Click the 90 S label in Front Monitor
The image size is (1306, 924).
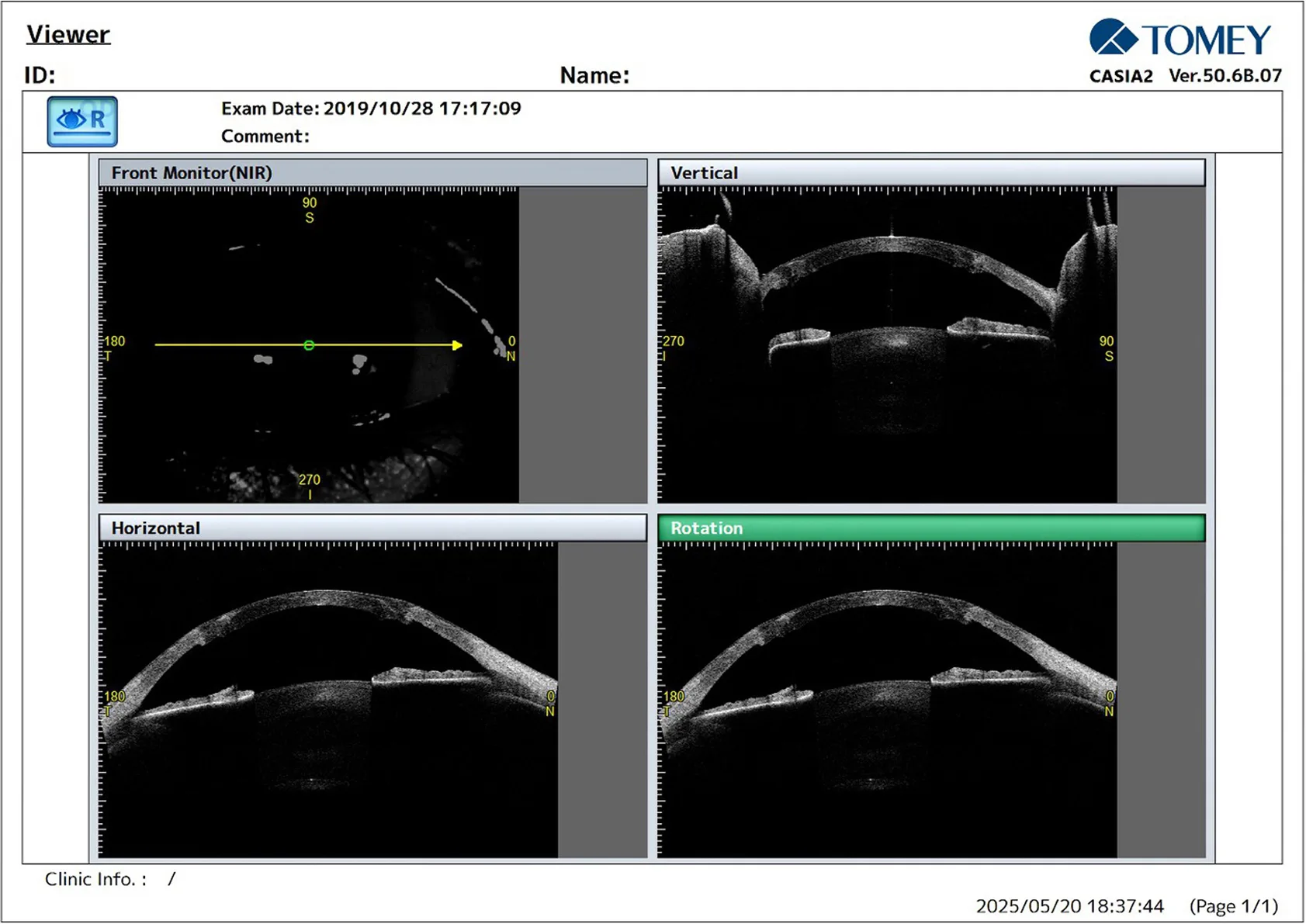[310, 210]
